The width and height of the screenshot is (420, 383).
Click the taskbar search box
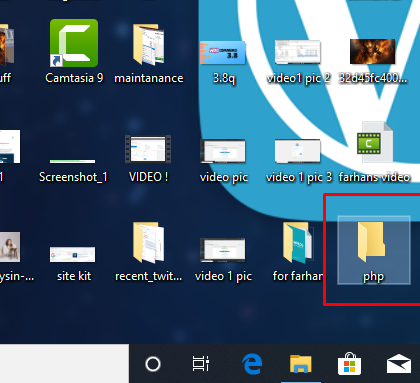(x=64, y=363)
